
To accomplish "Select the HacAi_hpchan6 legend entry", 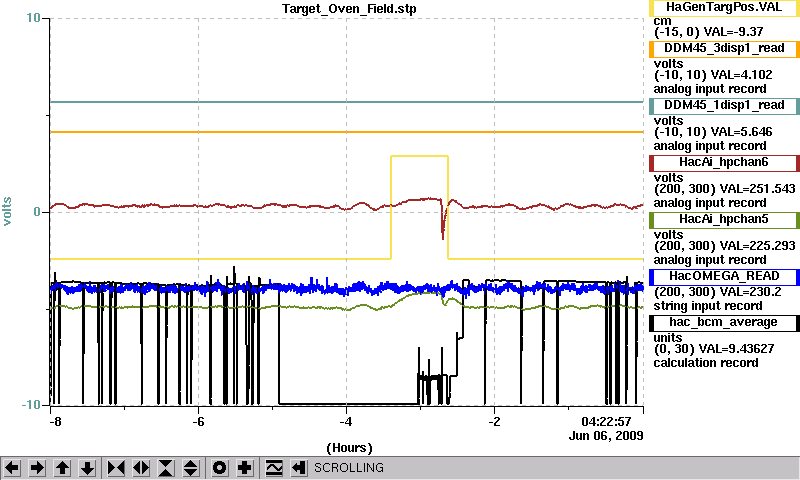I will click(x=724, y=163).
